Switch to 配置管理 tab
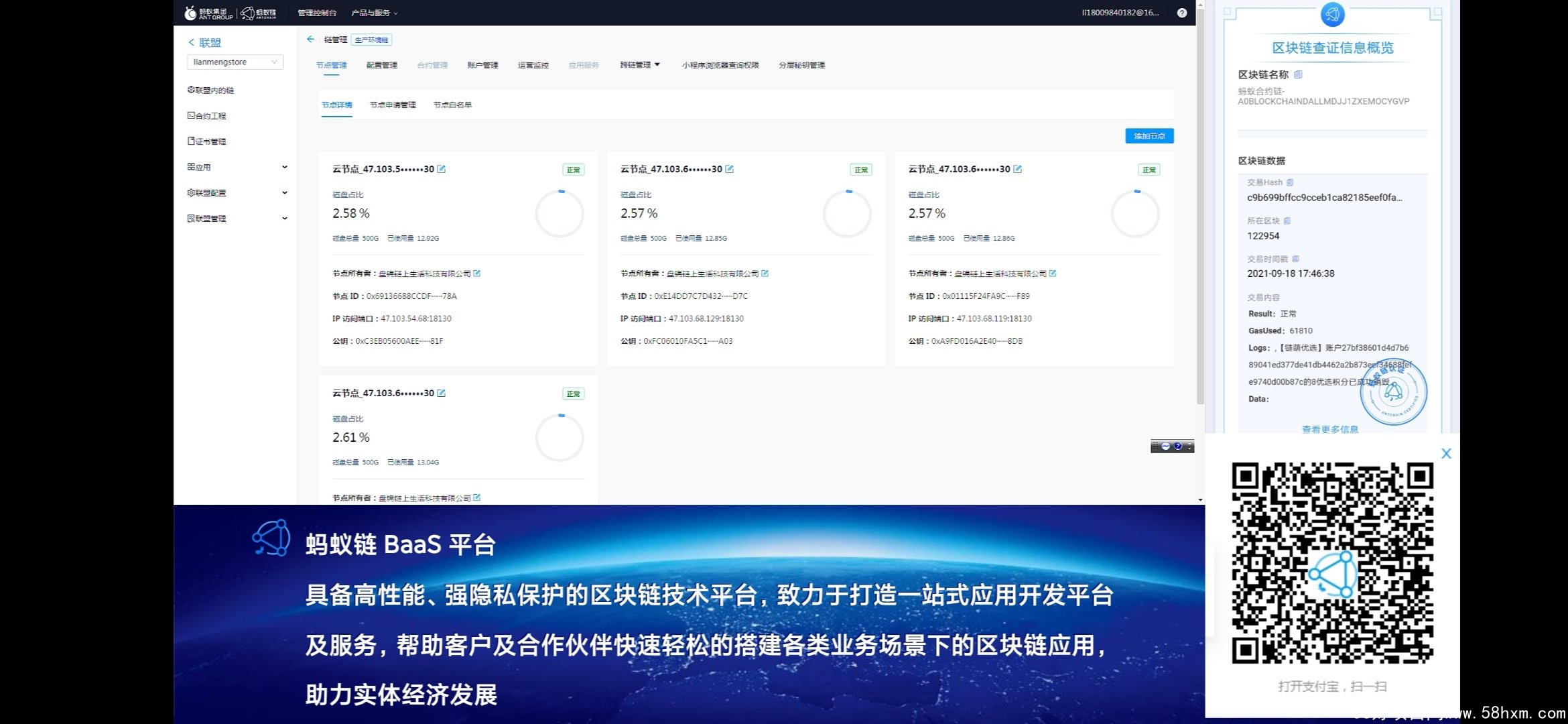1568x724 pixels. (x=382, y=65)
